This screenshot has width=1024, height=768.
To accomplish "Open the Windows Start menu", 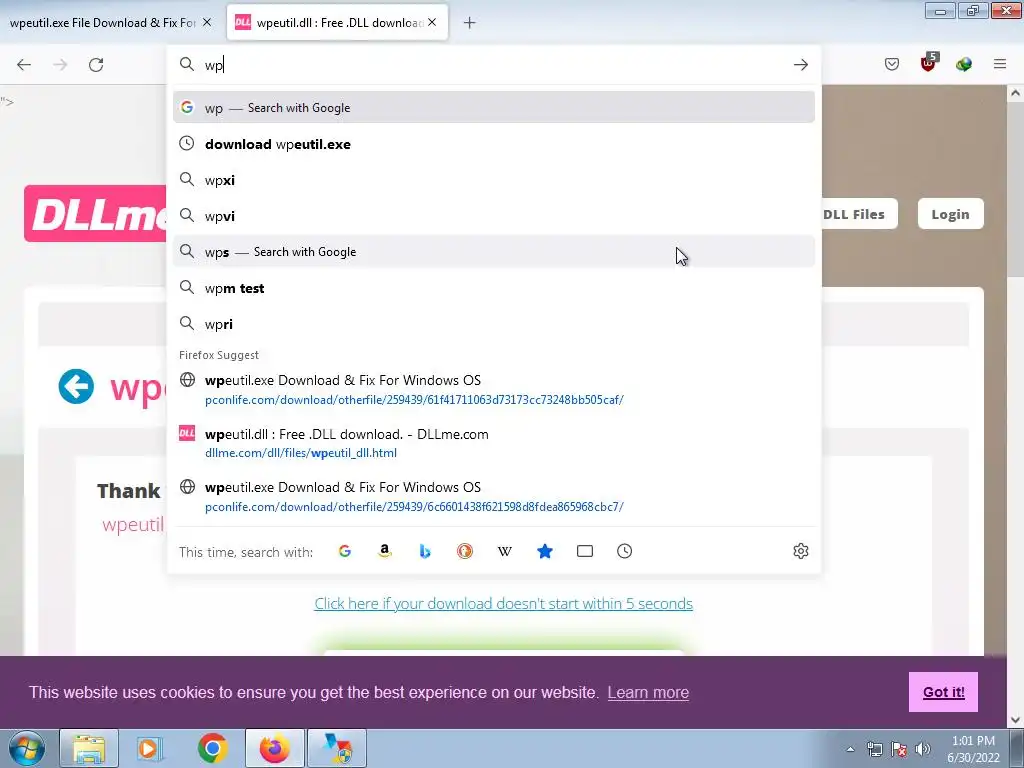I will point(26,748).
